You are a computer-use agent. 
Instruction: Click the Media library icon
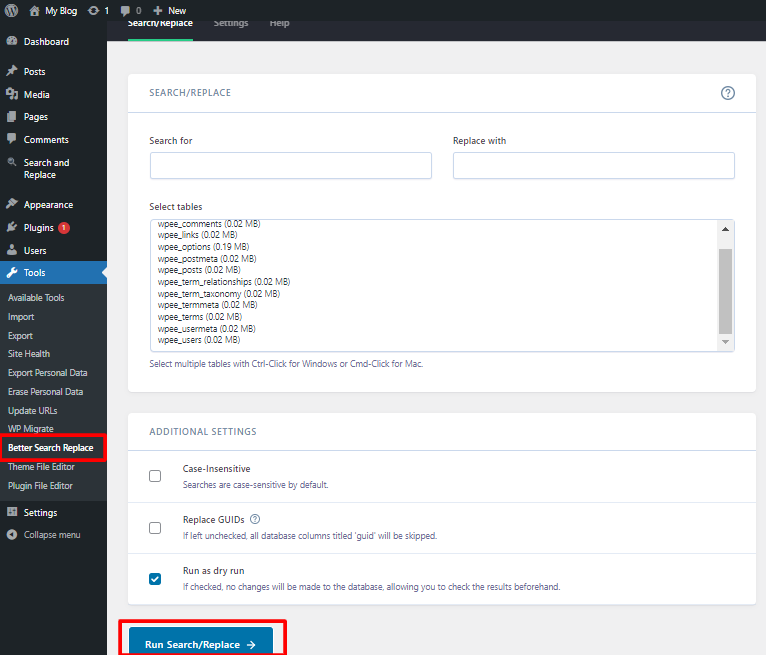coord(12,94)
